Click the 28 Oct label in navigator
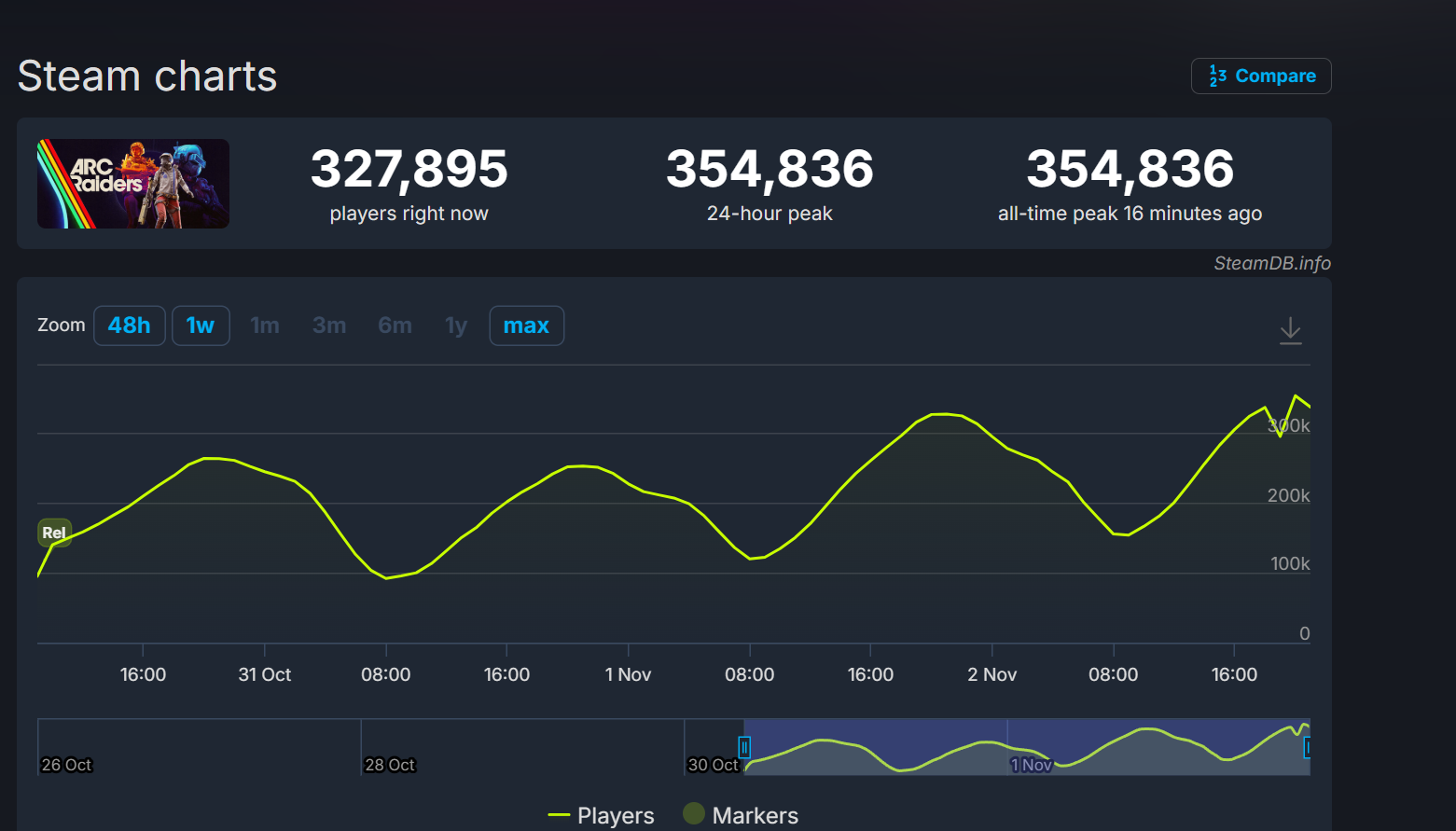The width and height of the screenshot is (1456, 831). 390,765
